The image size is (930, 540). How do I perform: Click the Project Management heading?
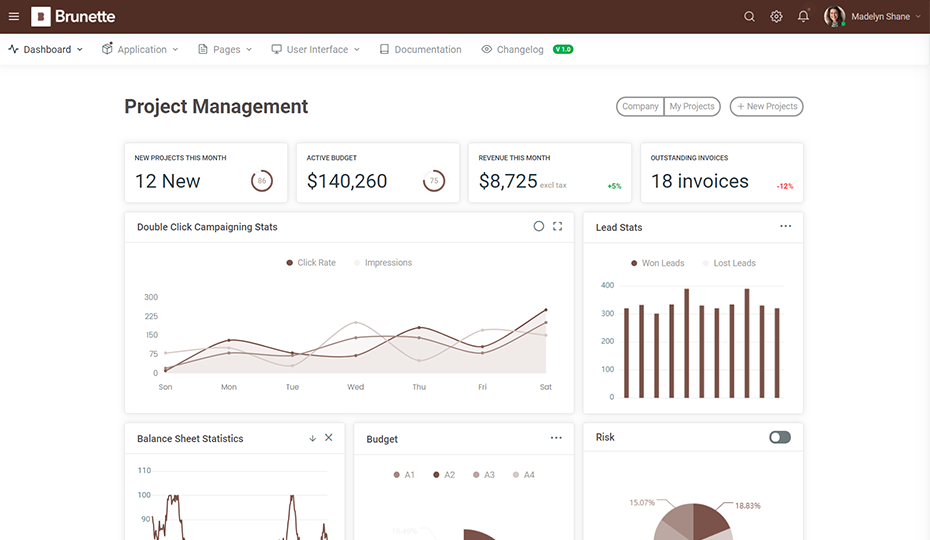click(216, 106)
